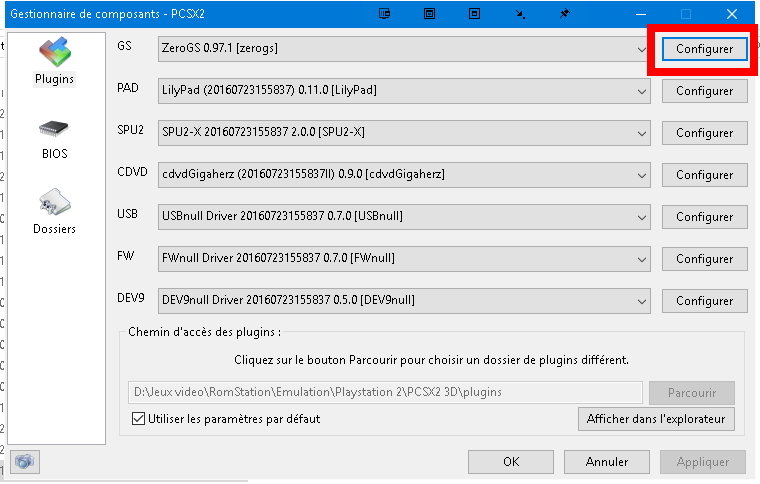Viewport: 760px width, 484px height.
Task: Click the DEV9 label
Action: (131, 297)
